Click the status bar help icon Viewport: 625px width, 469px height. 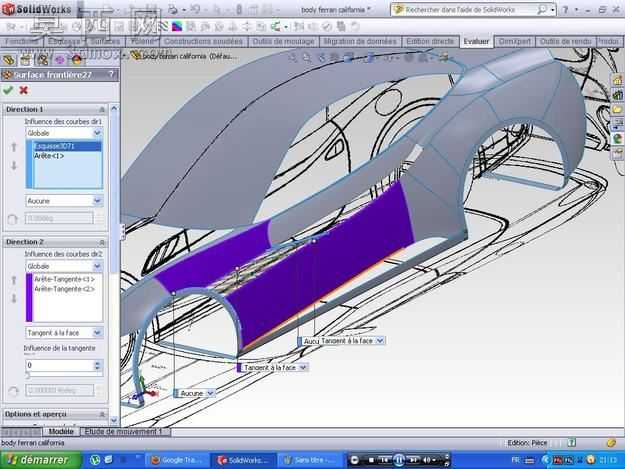point(572,442)
